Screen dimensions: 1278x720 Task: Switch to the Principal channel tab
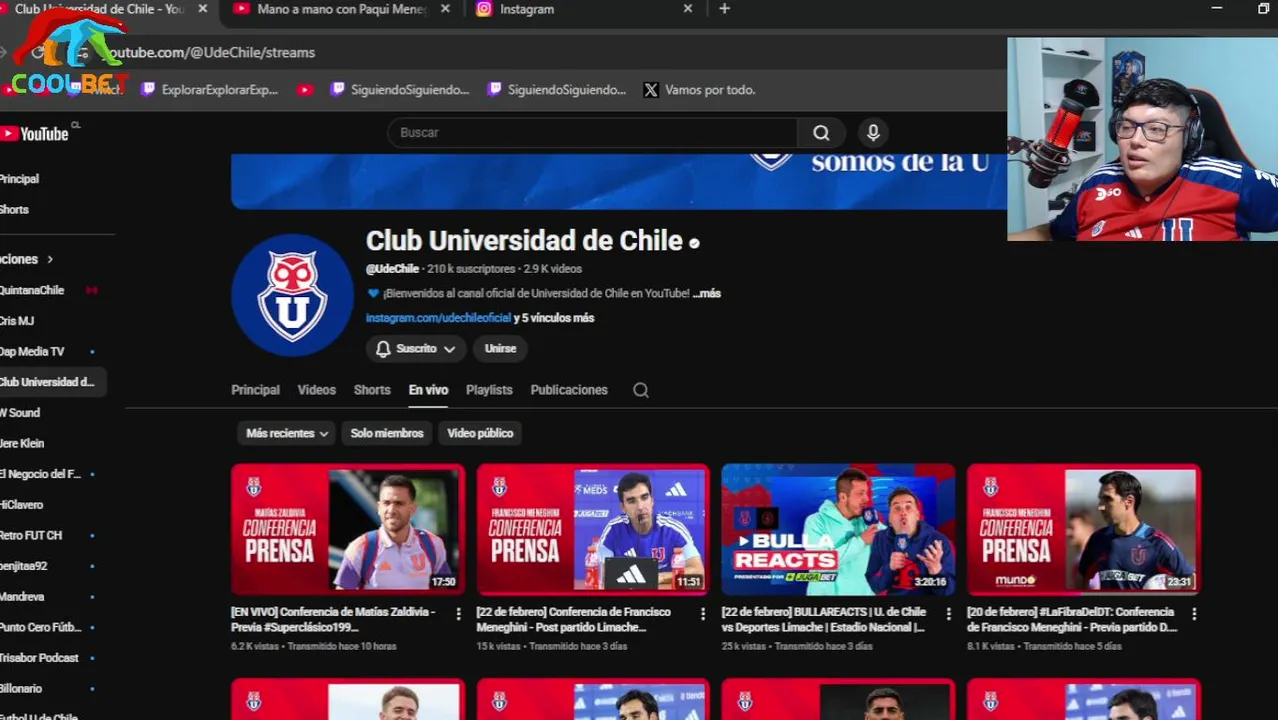point(255,390)
